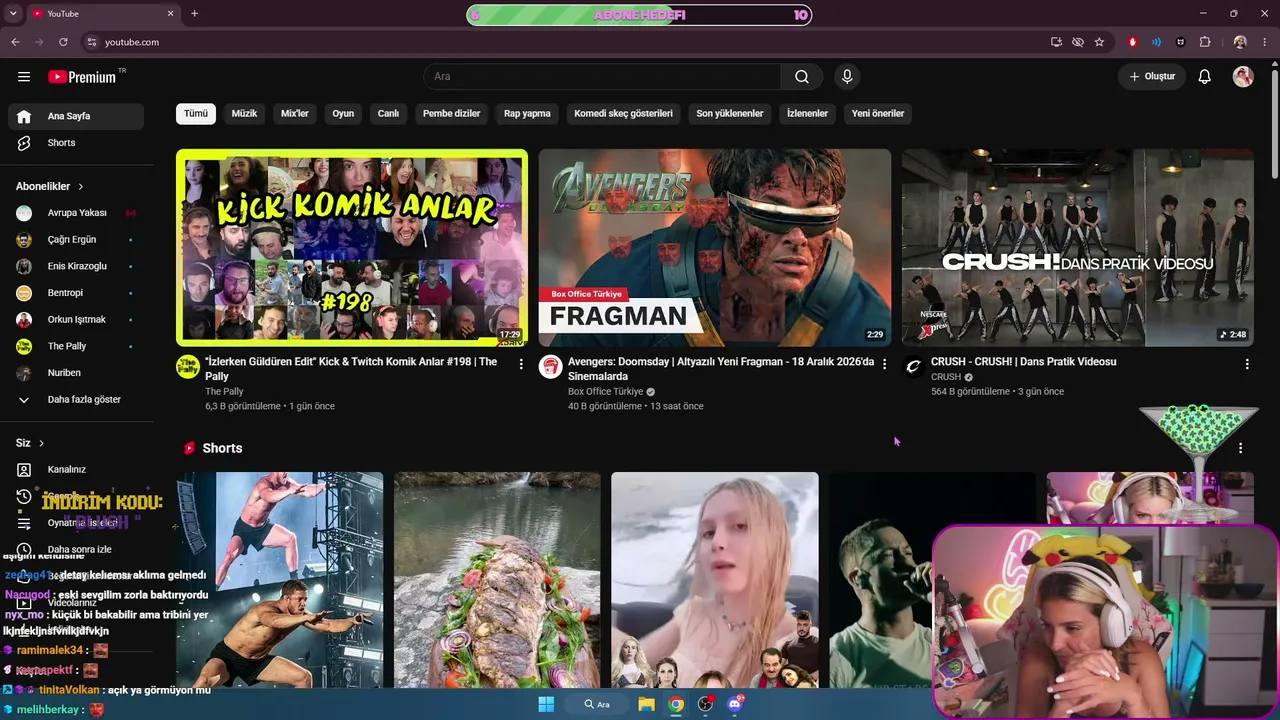Viewport: 1280px width, 720px height.
Task: Open the blue sound waves extension
Action: [x=1157, y=42]
